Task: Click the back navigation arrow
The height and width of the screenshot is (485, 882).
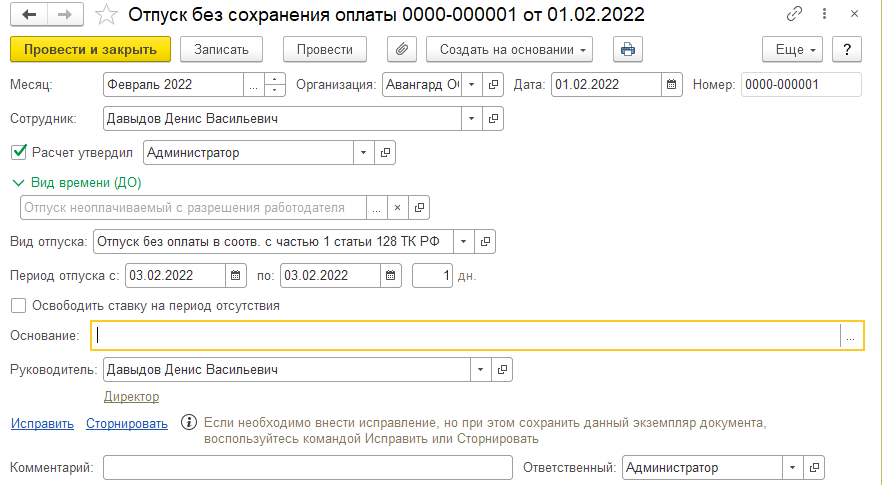Action: pos(28,15)
